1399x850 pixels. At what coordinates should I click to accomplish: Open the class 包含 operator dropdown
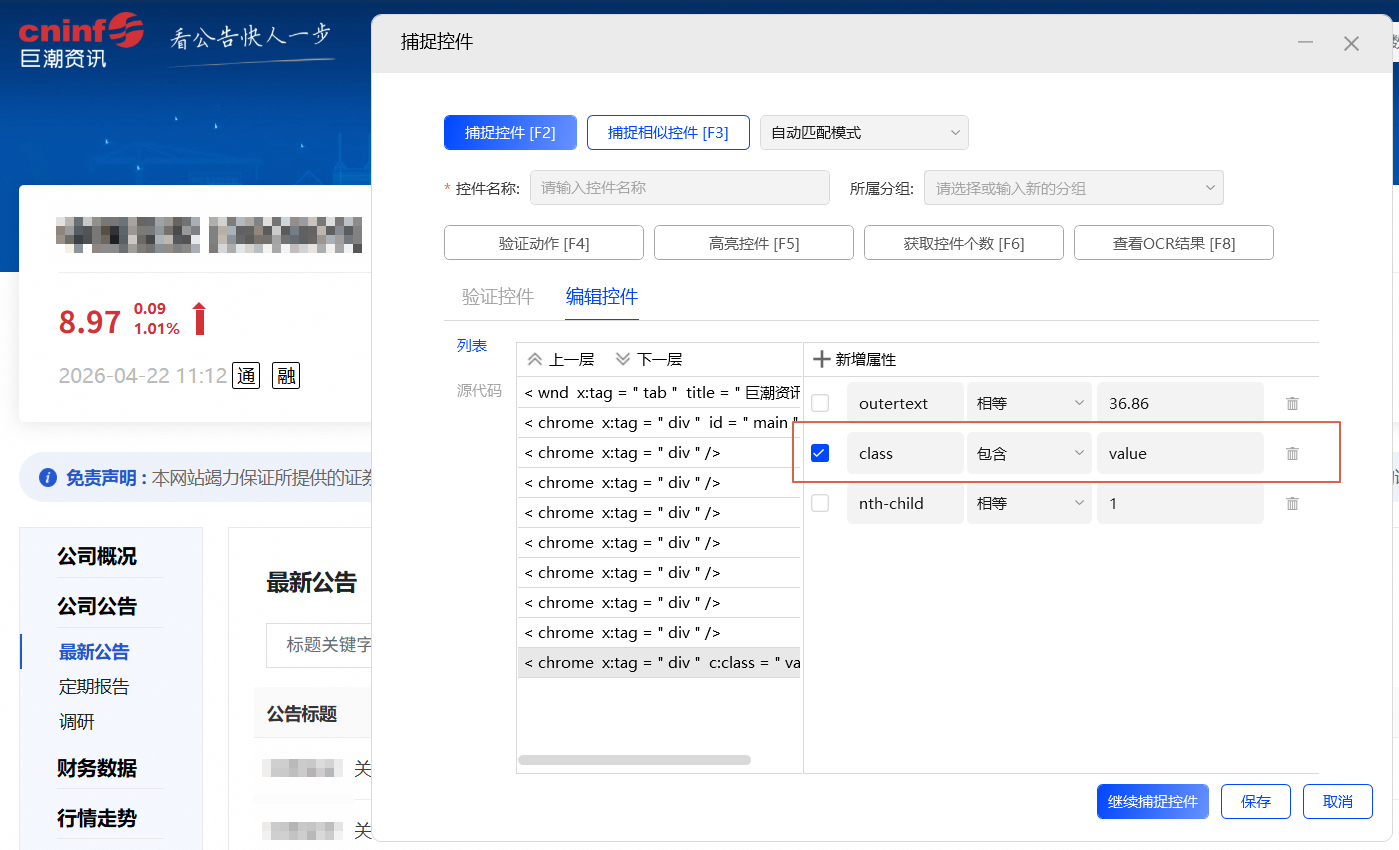pyautogui.click(x=1030, y=454)
